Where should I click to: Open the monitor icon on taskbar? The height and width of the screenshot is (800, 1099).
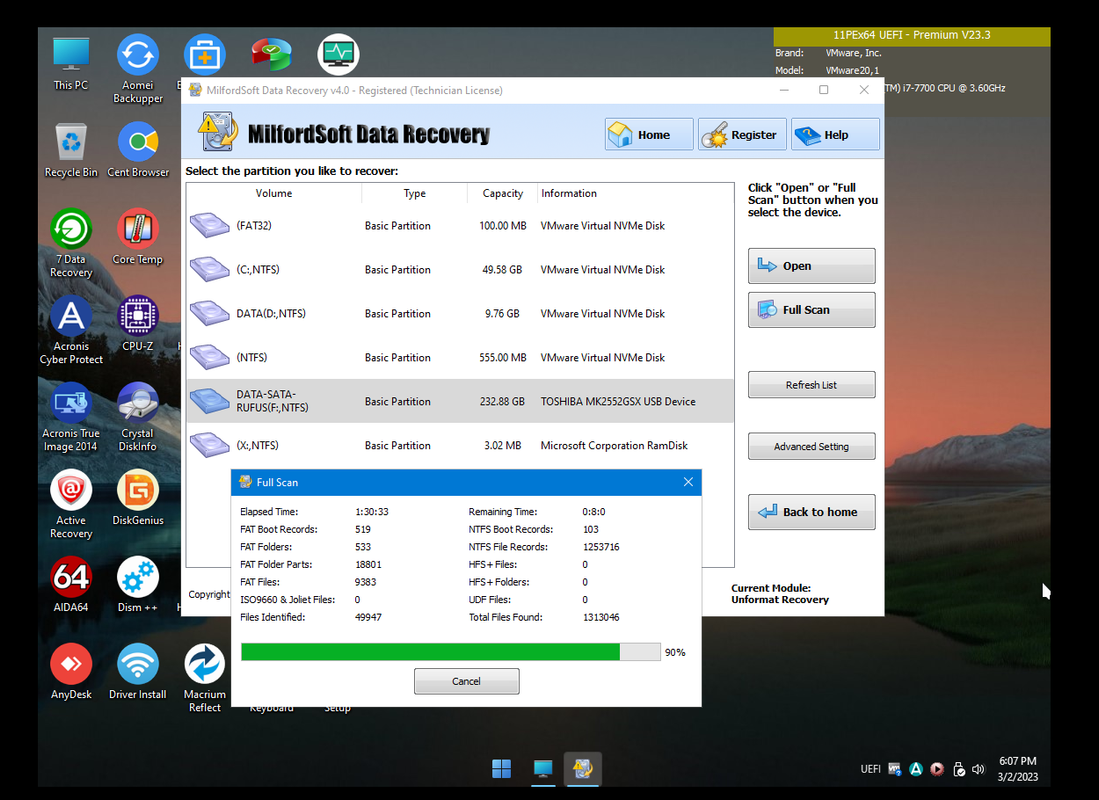pos(542,769)
